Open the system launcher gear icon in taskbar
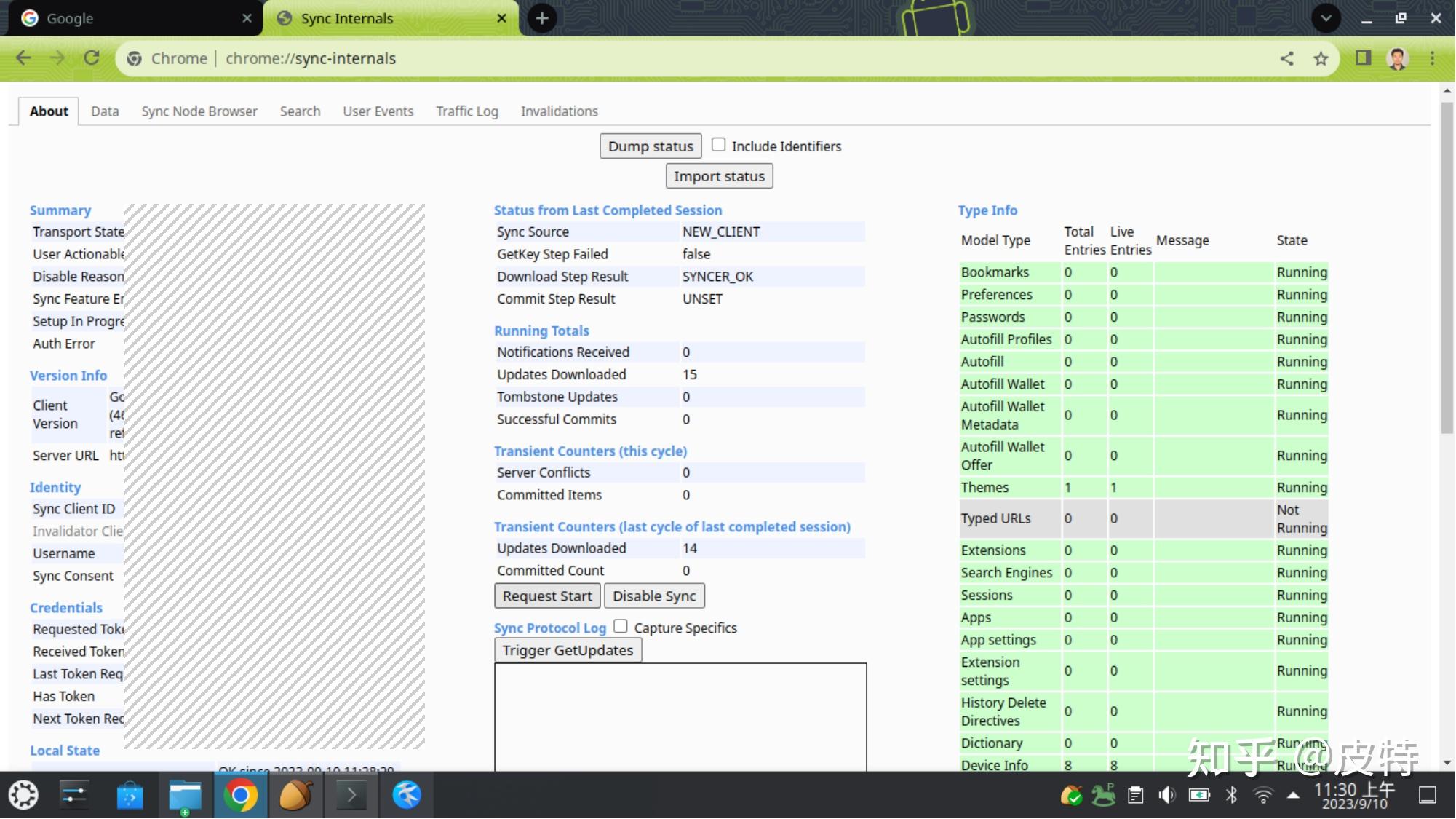Viewport: 1456px width, 819px height. [23, 794]
